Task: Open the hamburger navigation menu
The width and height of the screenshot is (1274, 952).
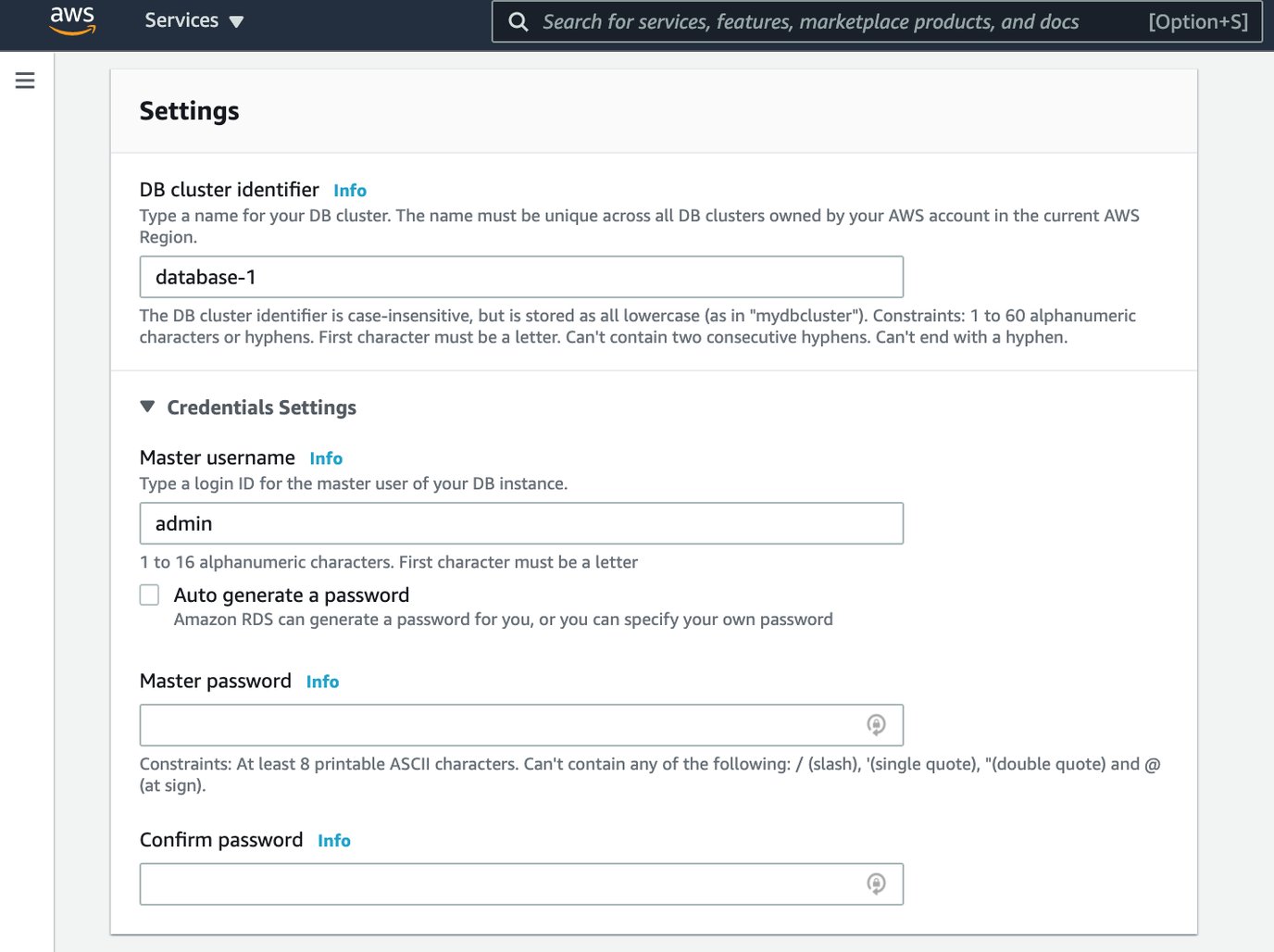Action: (24, 81)
